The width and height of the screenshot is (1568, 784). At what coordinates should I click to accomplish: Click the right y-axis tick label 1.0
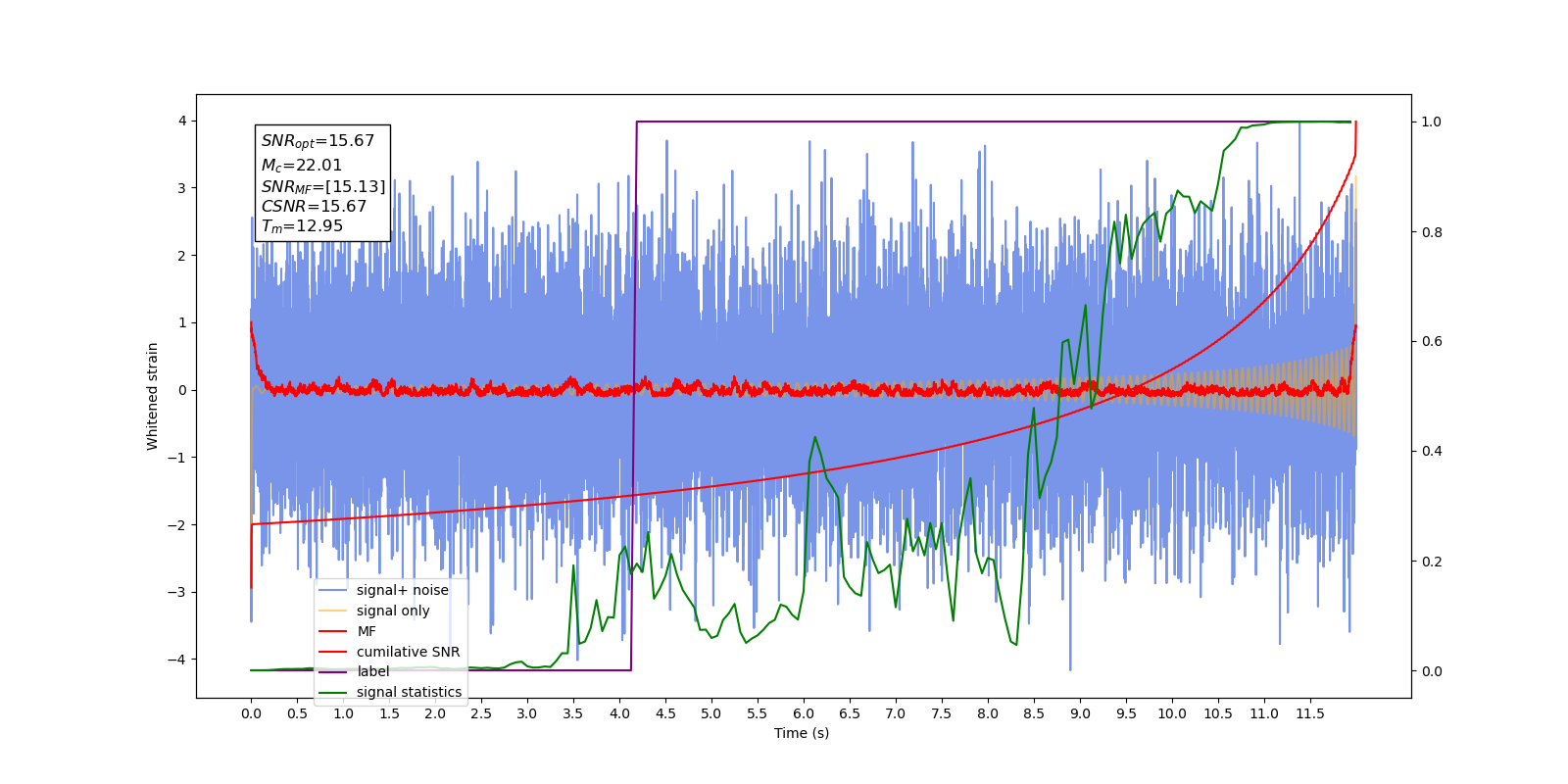click(1432, 122)
